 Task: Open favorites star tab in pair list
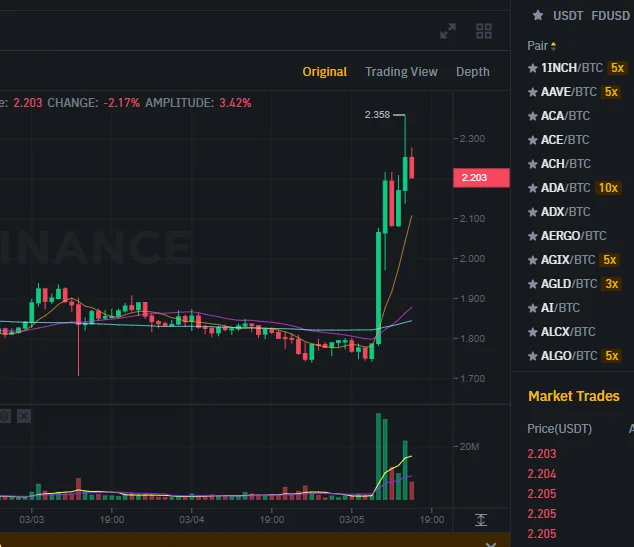(538, 16)
